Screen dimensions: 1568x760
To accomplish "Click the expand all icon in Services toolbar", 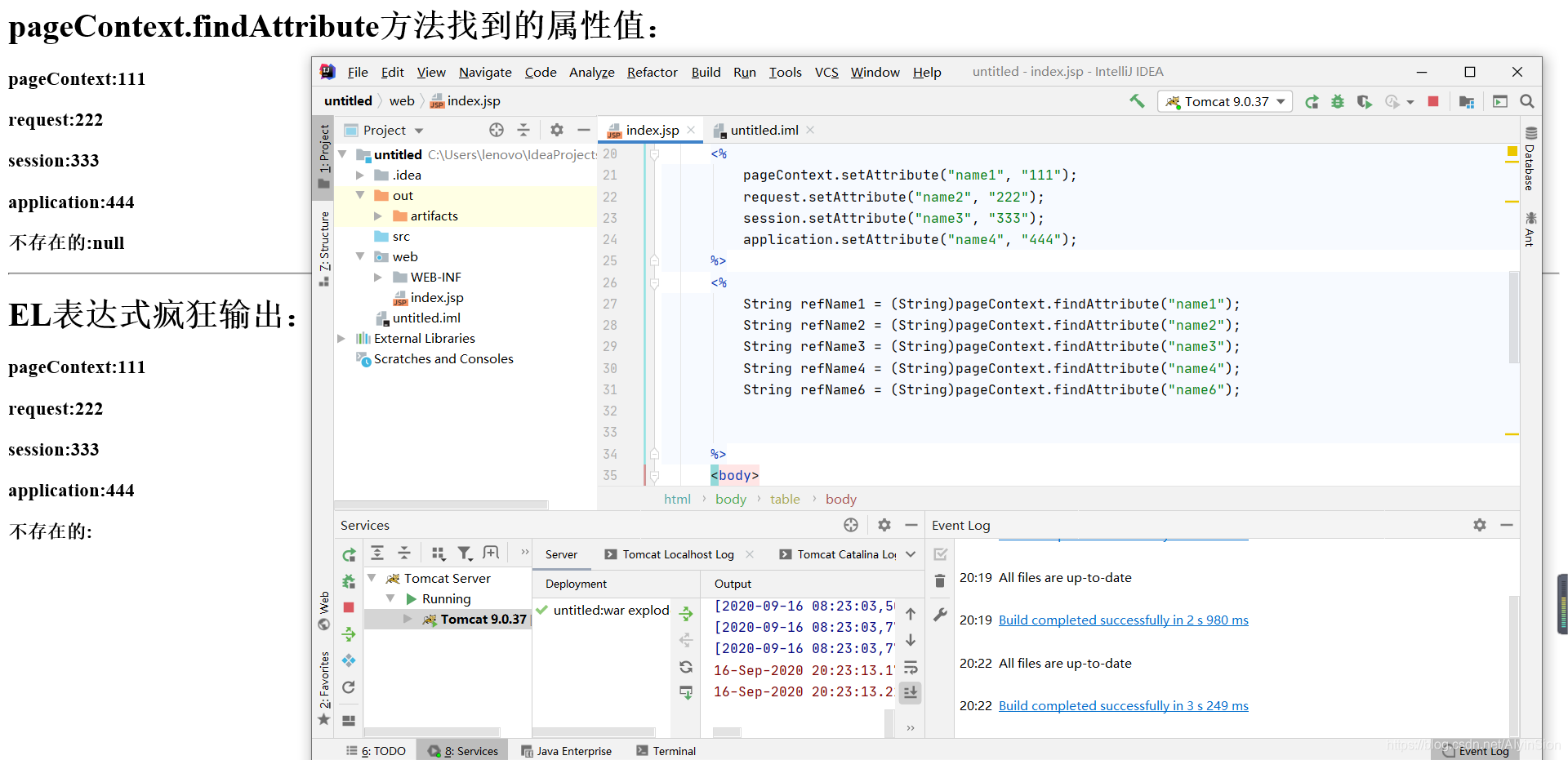I will pyautogui.click(x=377, y=553).
